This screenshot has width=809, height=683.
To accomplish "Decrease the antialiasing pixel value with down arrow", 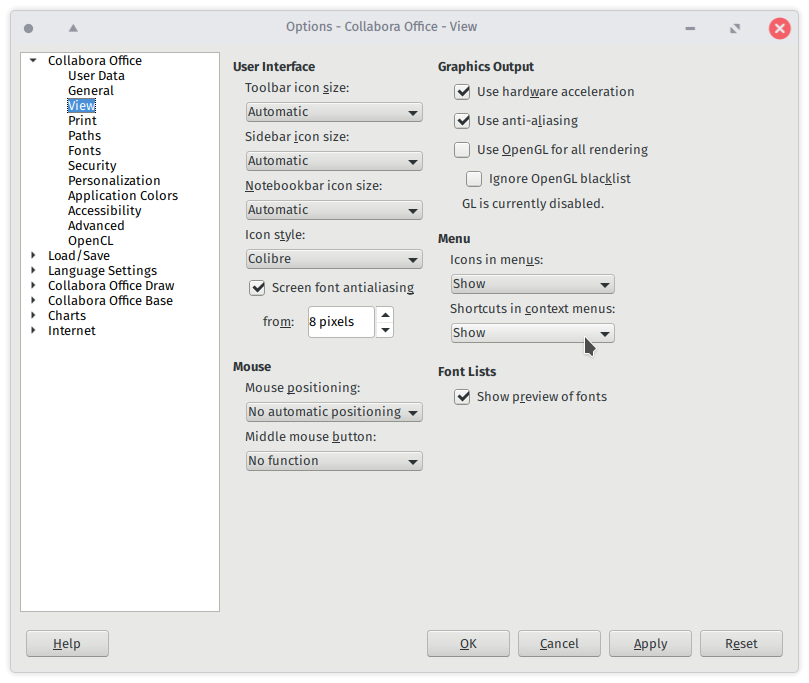I will pos(385,330).
